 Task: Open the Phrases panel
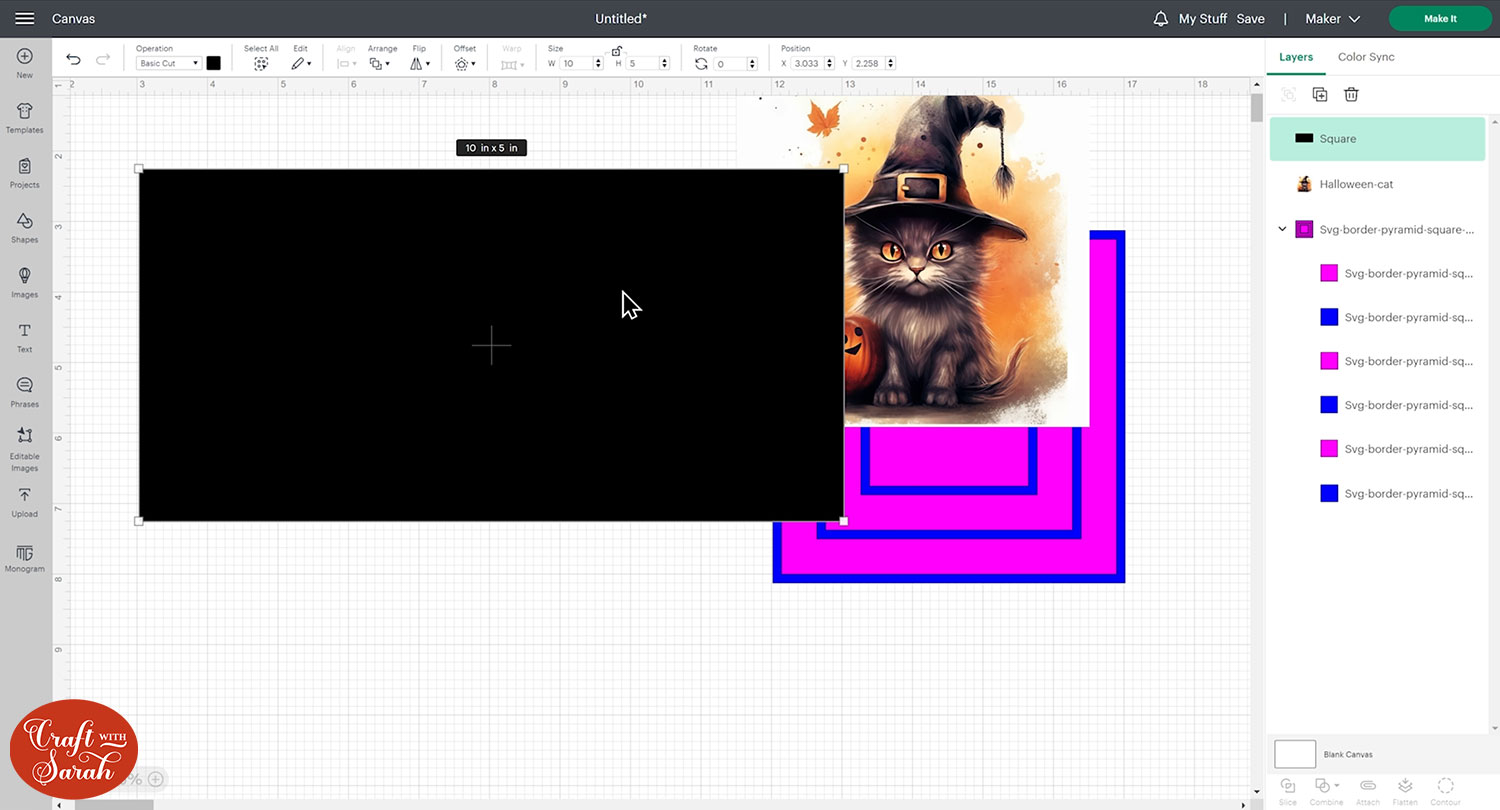25,393
